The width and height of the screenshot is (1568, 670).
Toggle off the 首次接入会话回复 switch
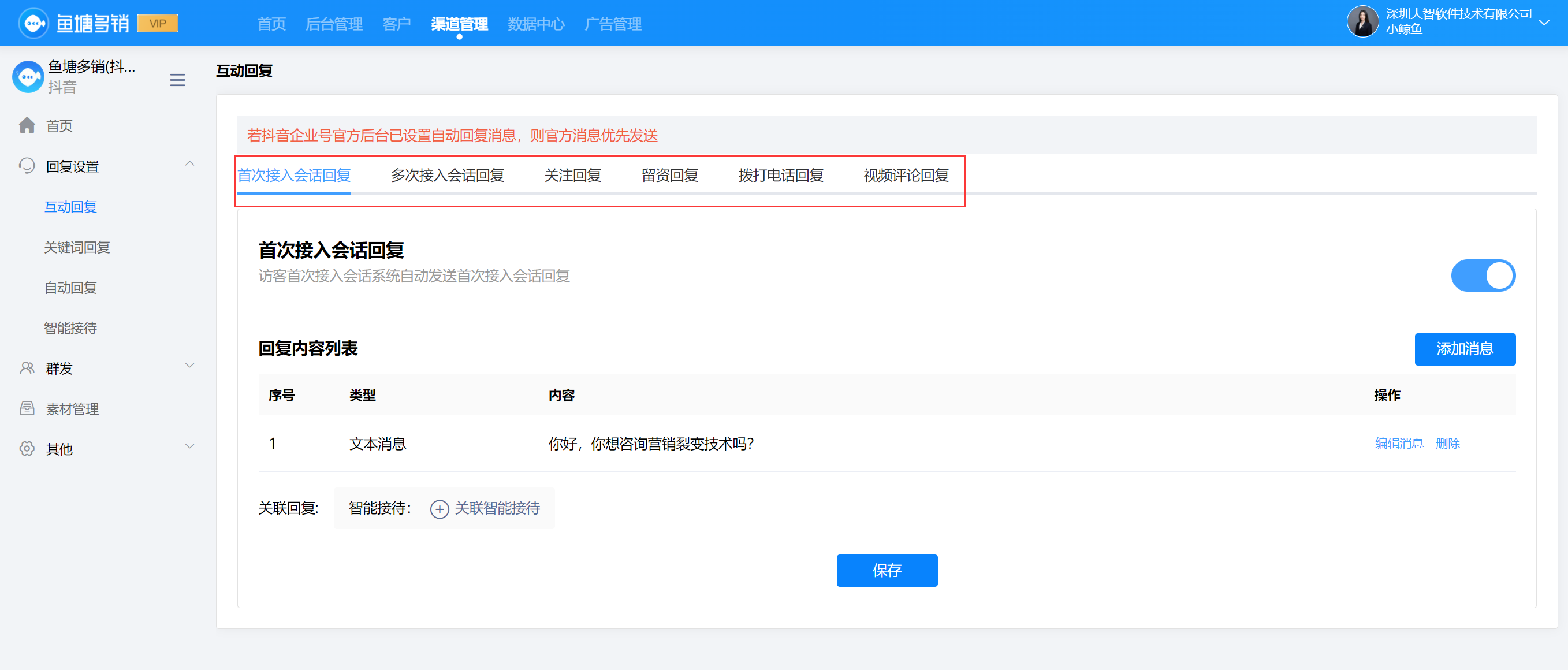click(1483, 275)
